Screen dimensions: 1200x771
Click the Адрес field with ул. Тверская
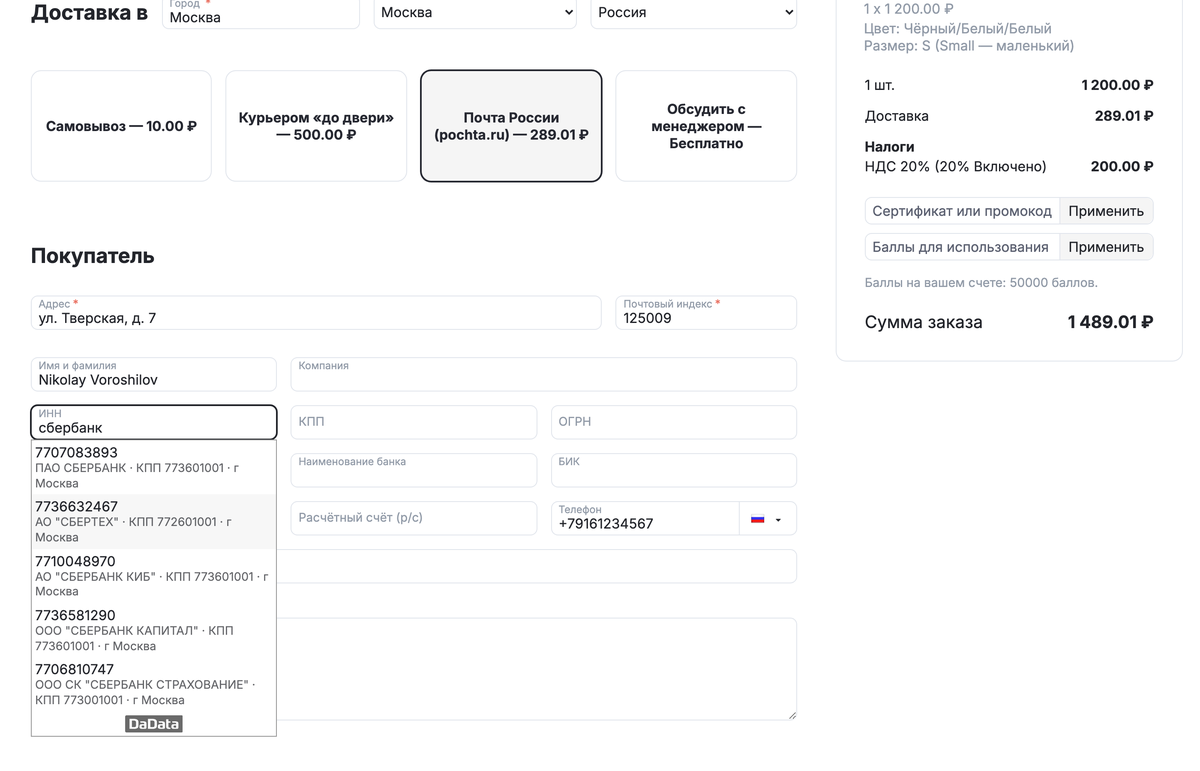(x=316, y=313)
